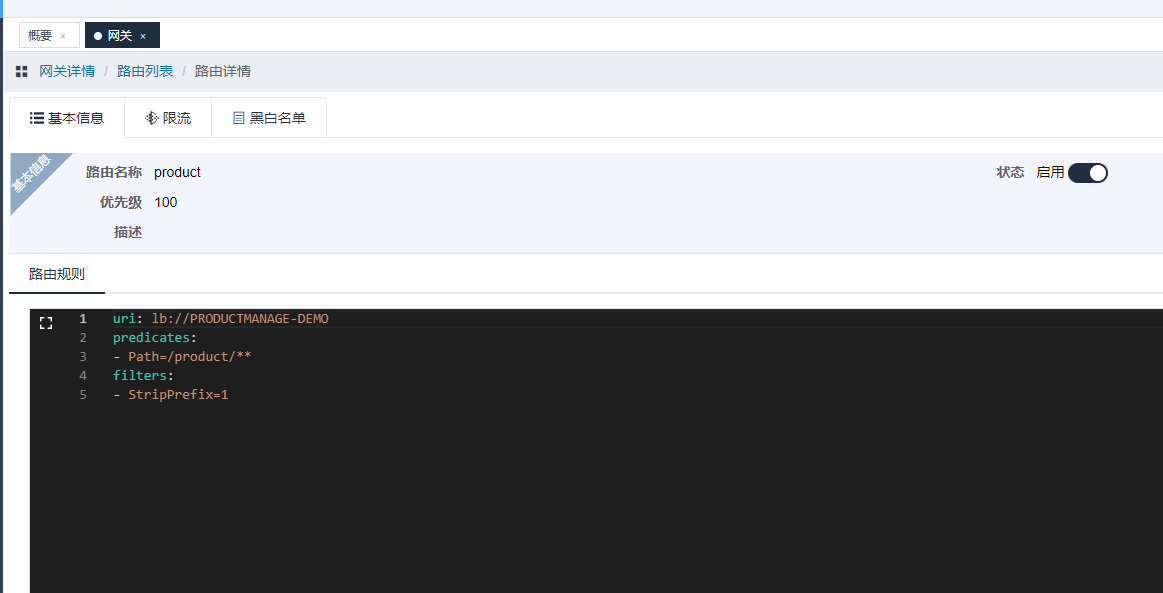Click the priority value 100
This screenshot has width=1163, height=593.
[x=166, y=203]
